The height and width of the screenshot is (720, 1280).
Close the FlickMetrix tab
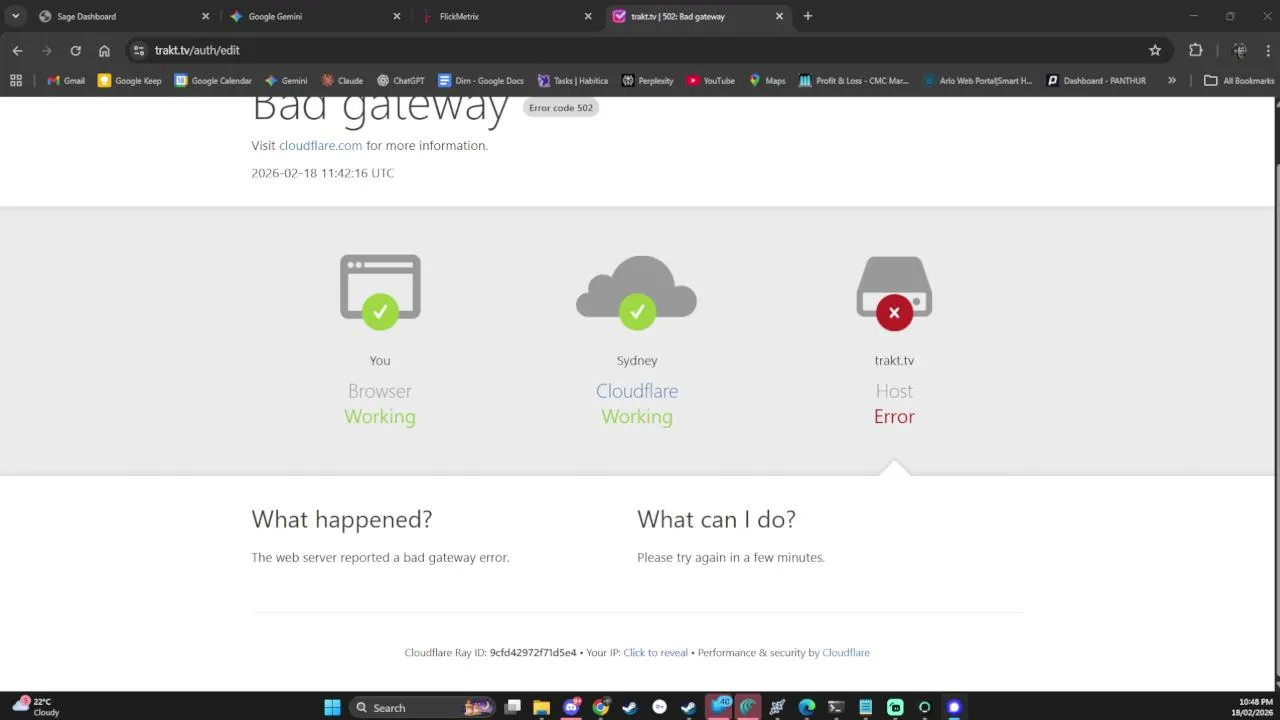tap(588, 16)
